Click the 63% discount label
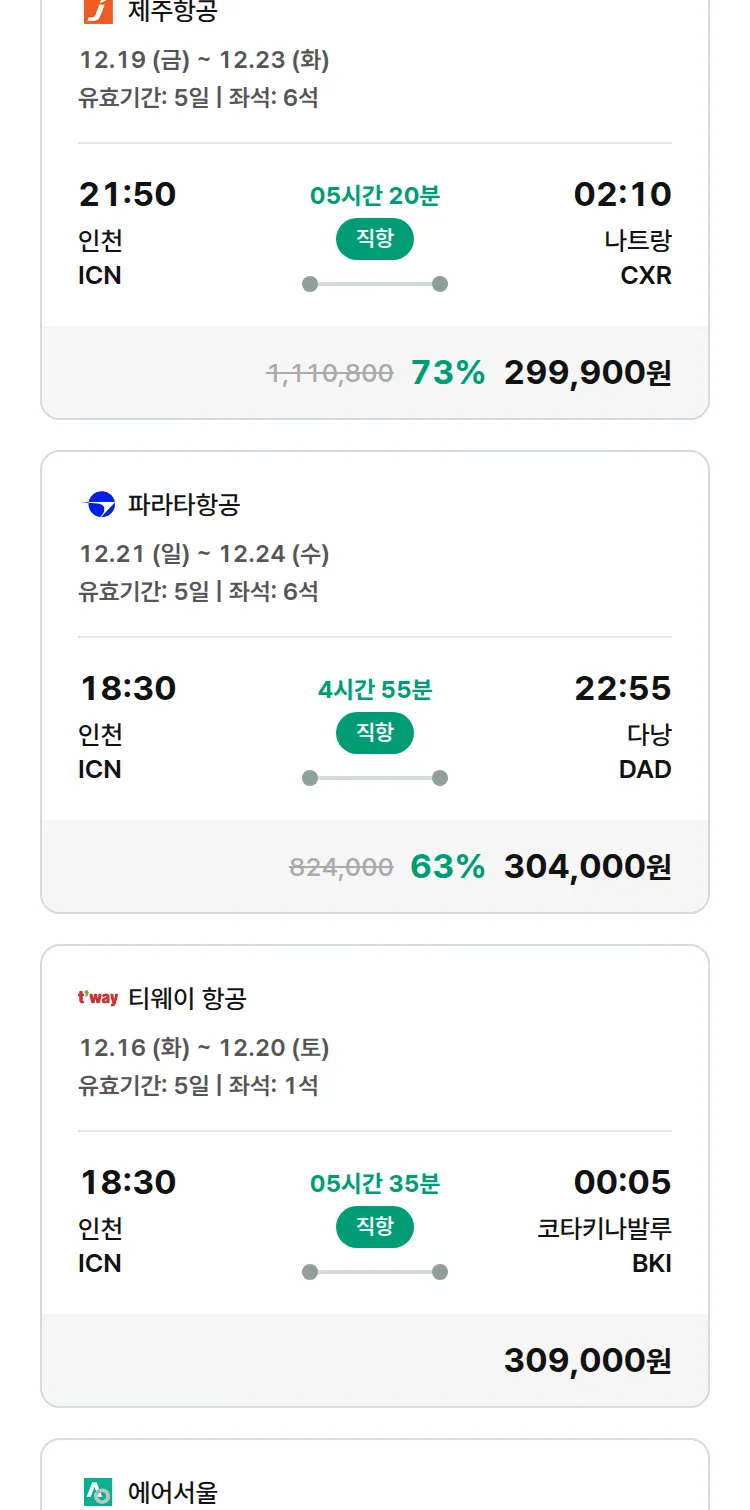 447,867
